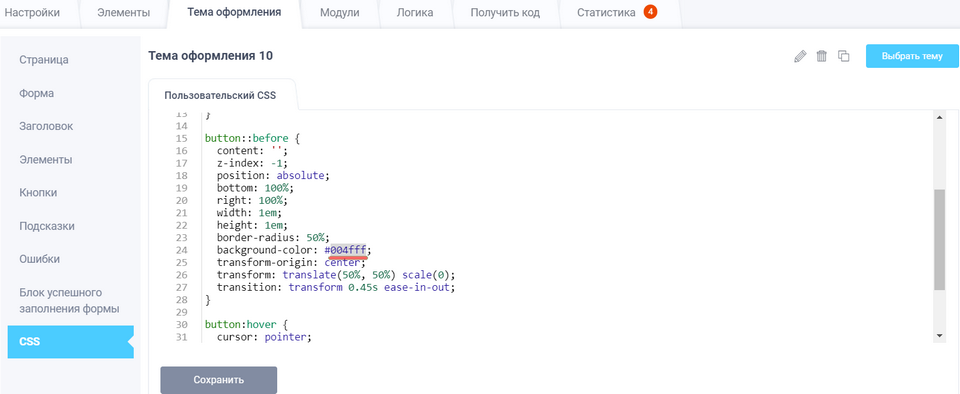Open Подсказки sidebar item
The image size is (960, 394).
coord(47,226)
